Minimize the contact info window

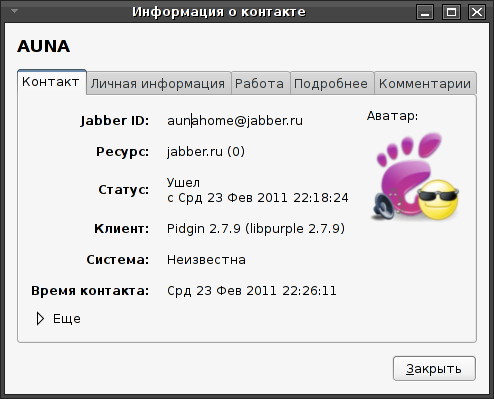point(425,12)
